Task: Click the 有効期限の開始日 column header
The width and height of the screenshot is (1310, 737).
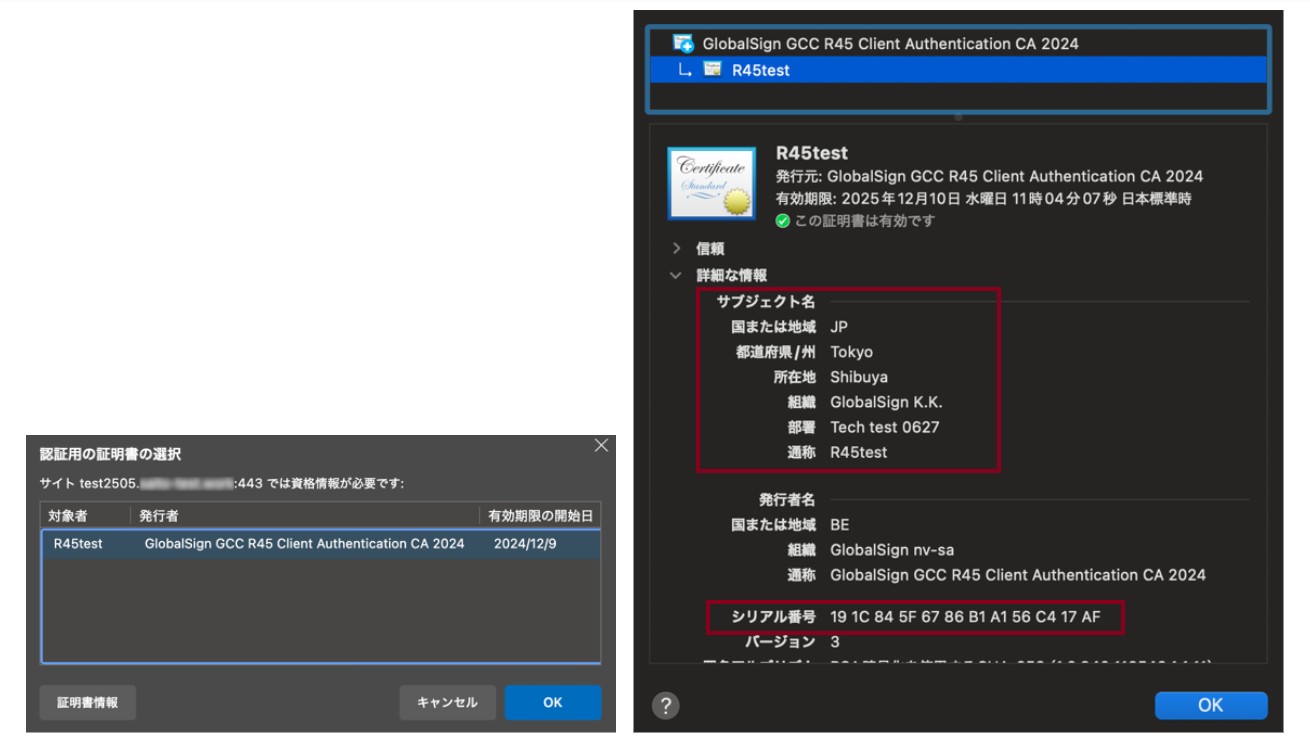Action: point(538,515)
